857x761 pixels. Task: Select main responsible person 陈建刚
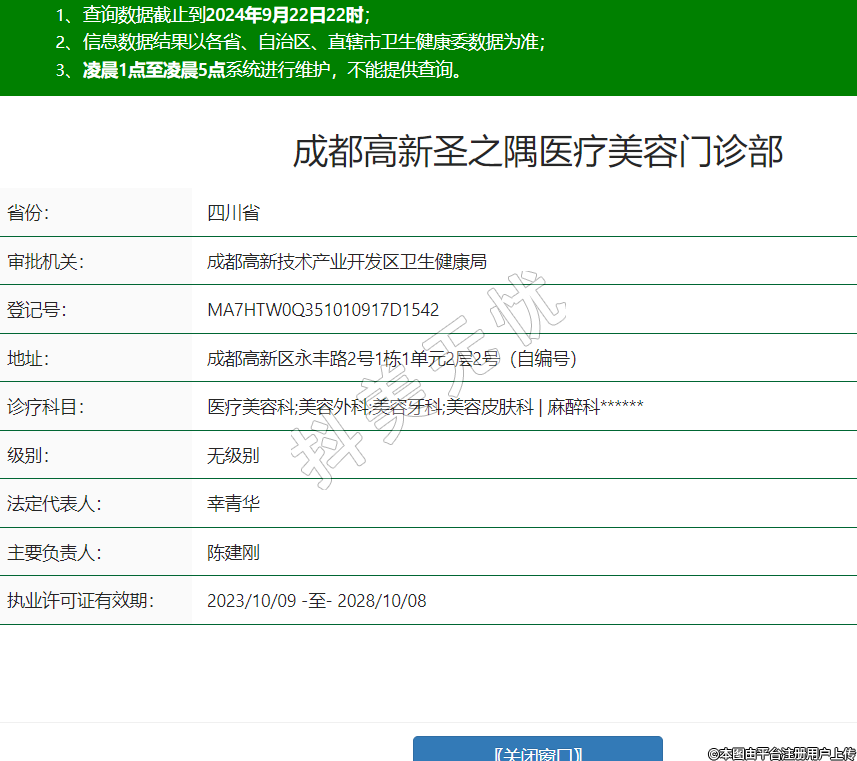pyautogui.click(x=233, y=553)
